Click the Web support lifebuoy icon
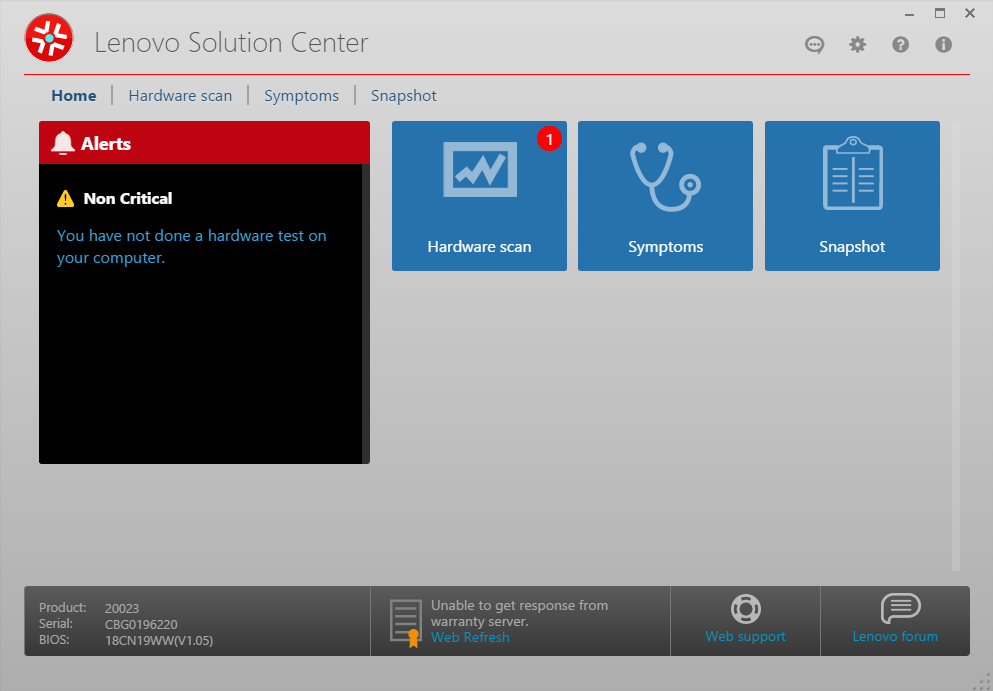 (745, 609)
